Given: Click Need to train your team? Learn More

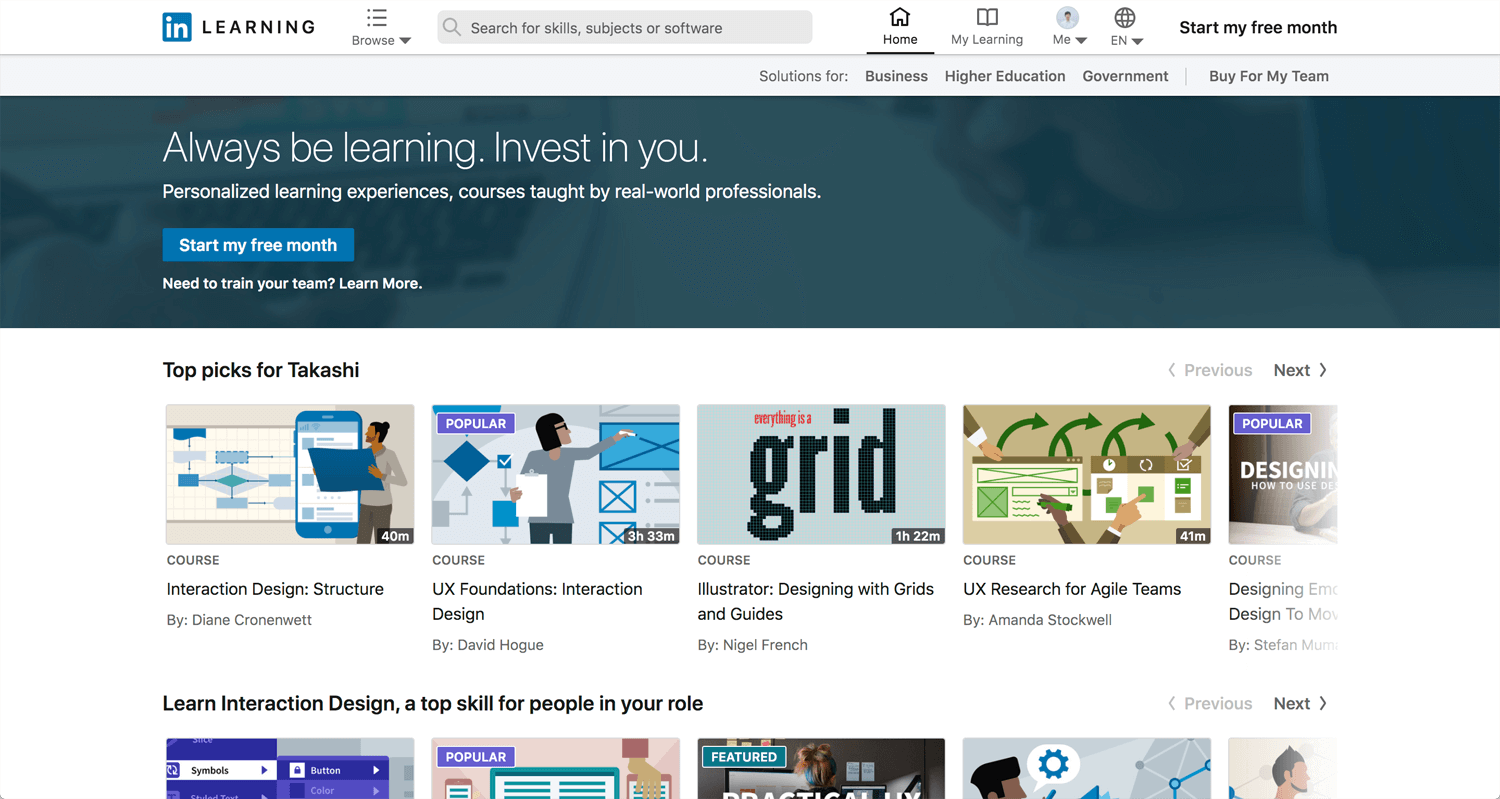Looking at the screenshot, I should pos(292,283).
